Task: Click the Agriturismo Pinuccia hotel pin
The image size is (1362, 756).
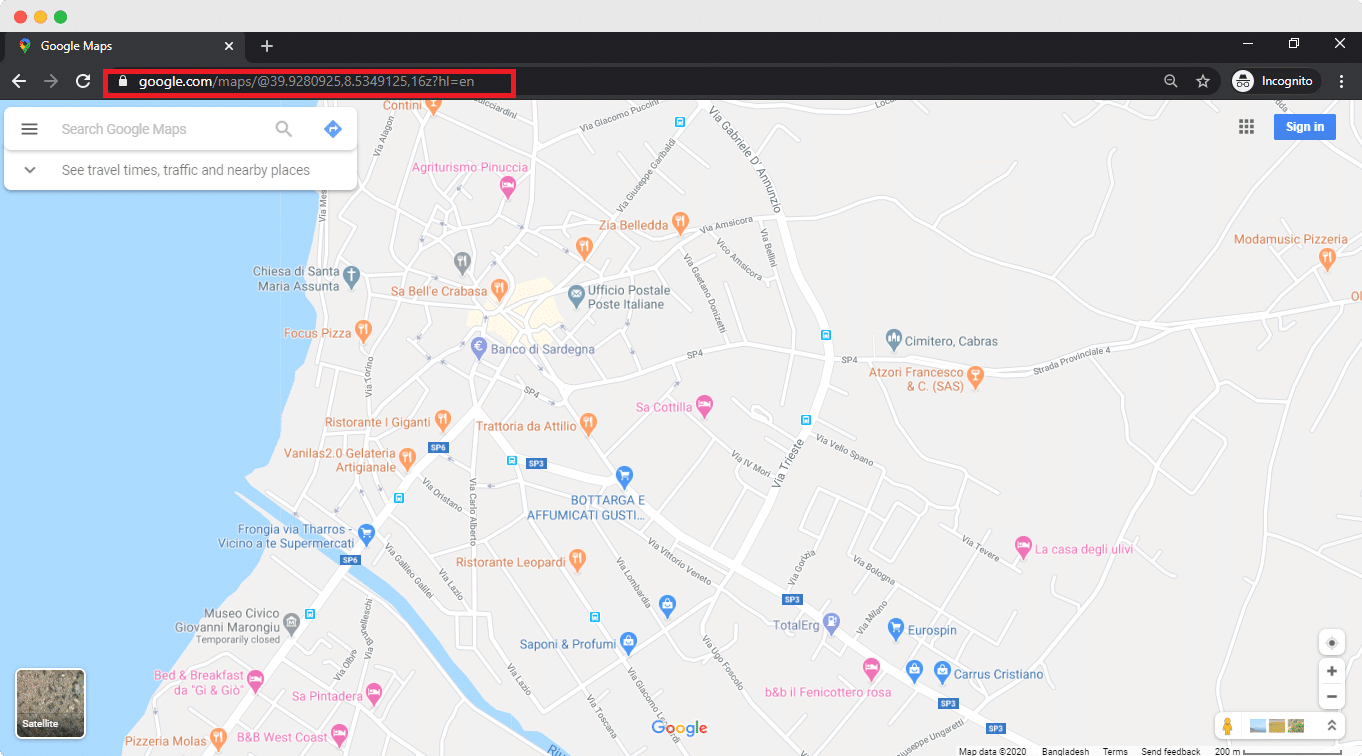Action: tap(508, 185)
